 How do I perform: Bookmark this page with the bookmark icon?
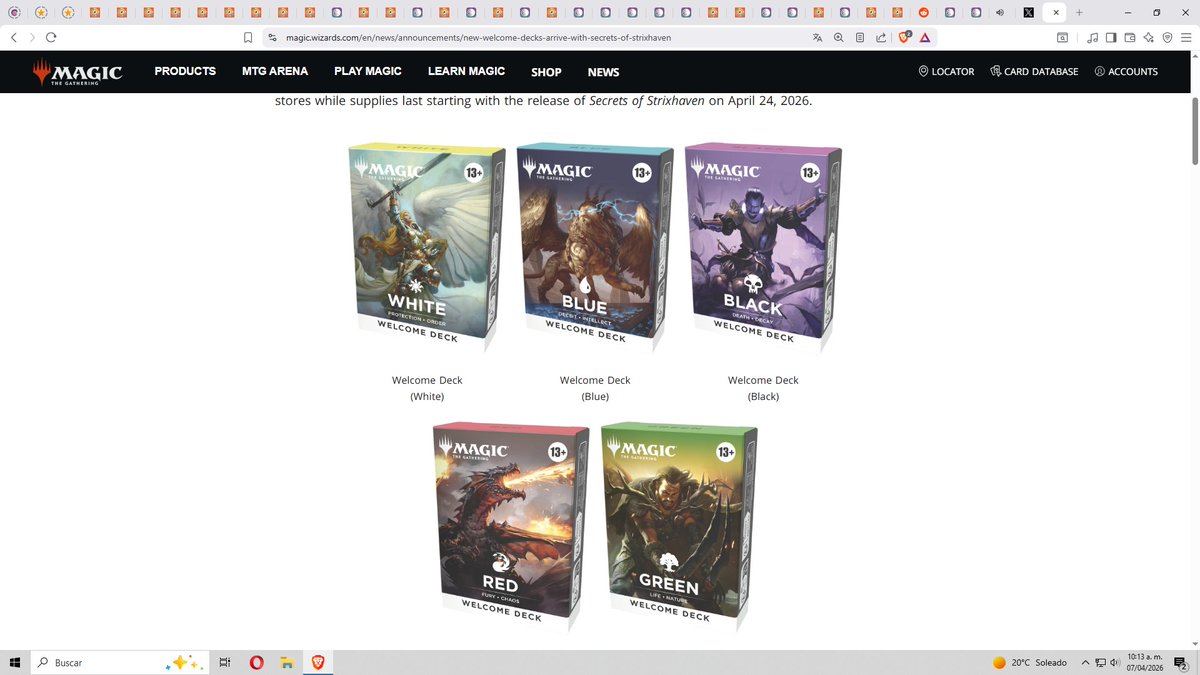pyautogui.click(x=248, y=37)
